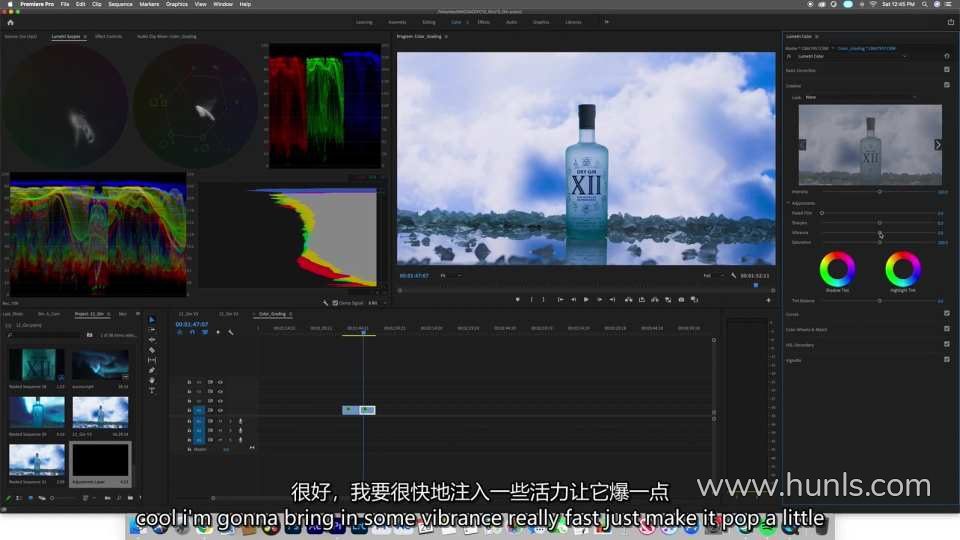Screen dimensions: 960x540
Task: Toggle the Clamp Signal checkbox in scopes
Action: pyautogui.click(x=335, y=302)
